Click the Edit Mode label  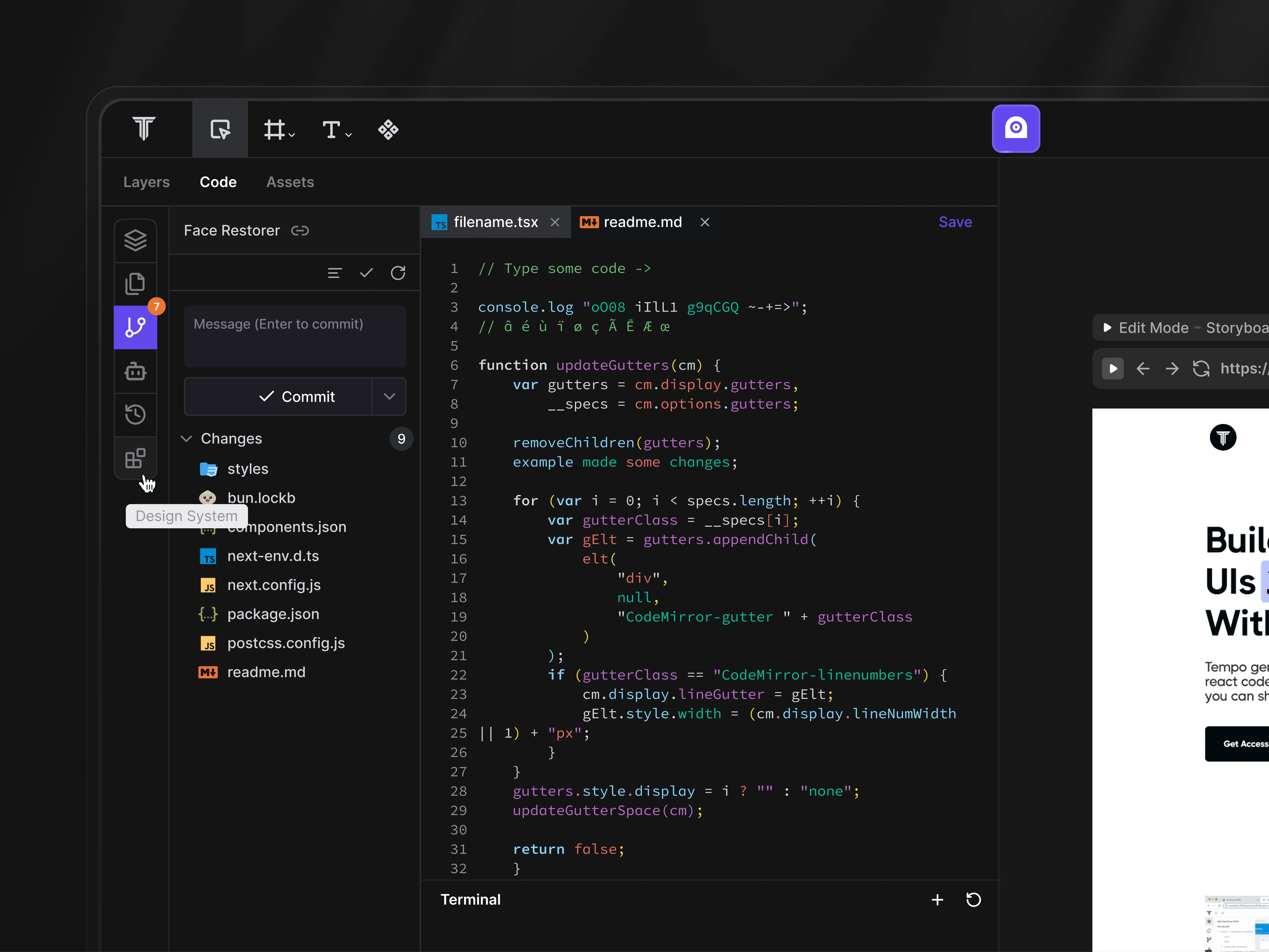click(x=1154, y=328)
